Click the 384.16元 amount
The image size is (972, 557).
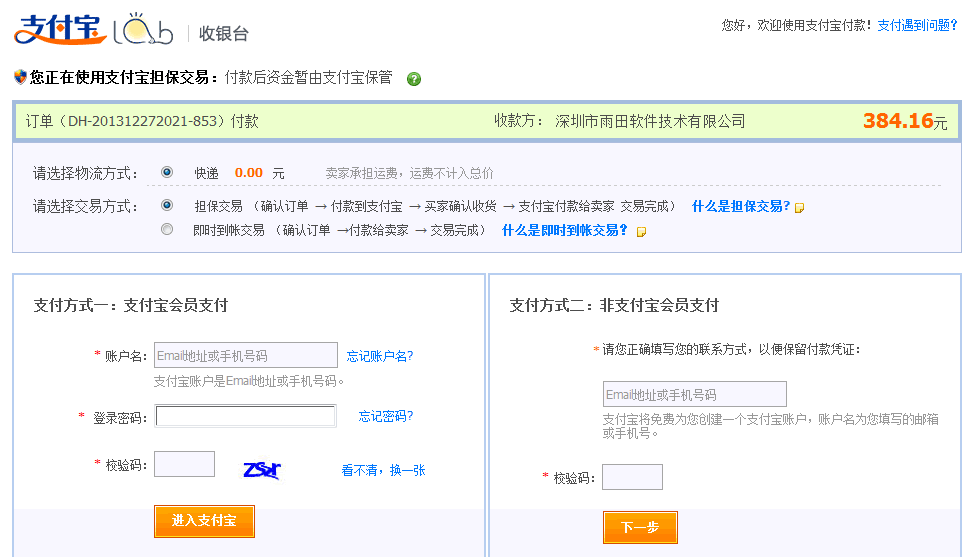click(904, 121)
